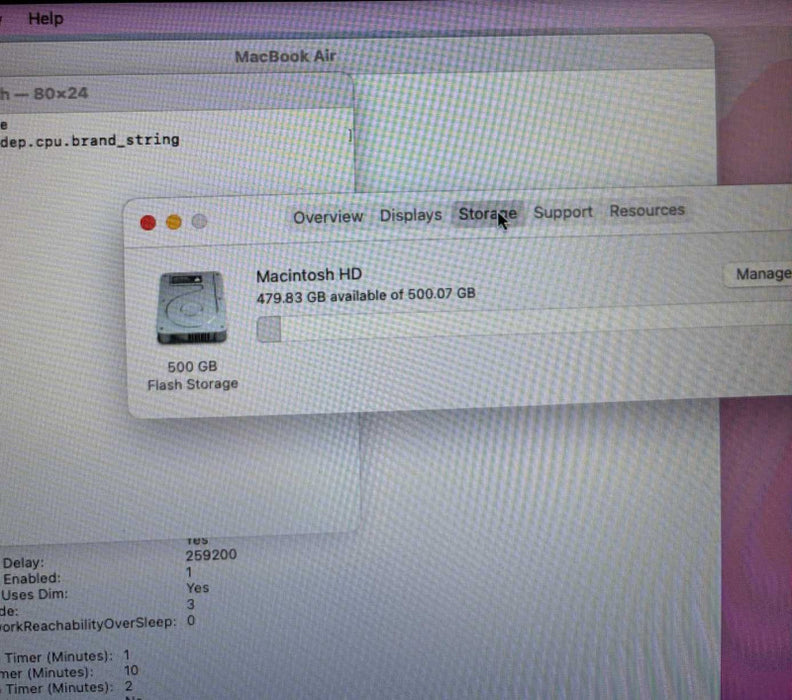This screenshot has height=700, width=792.
Task: Close the About This Mac window
Action: coord(148,223)
